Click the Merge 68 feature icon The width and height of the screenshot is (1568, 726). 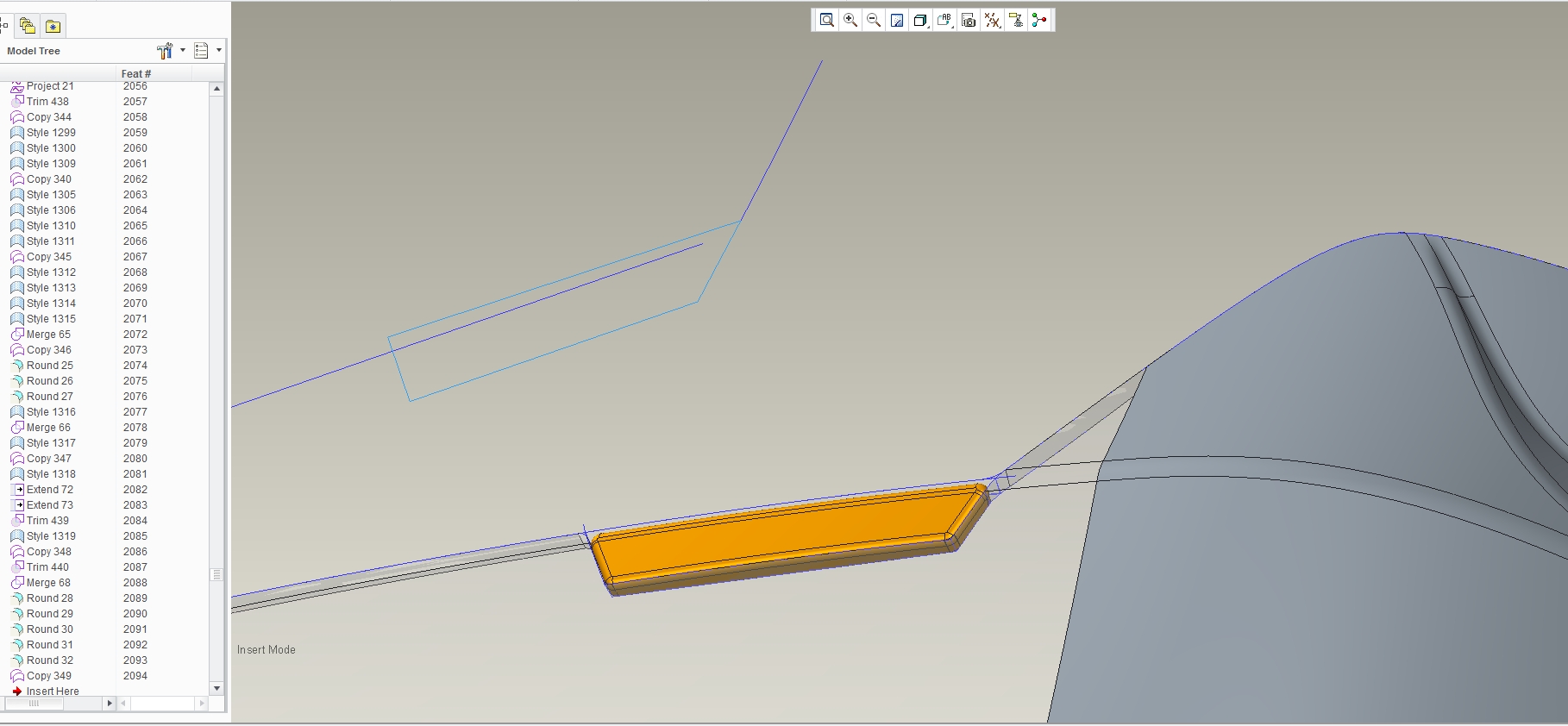pyautogui.click(x=16, y=583)
